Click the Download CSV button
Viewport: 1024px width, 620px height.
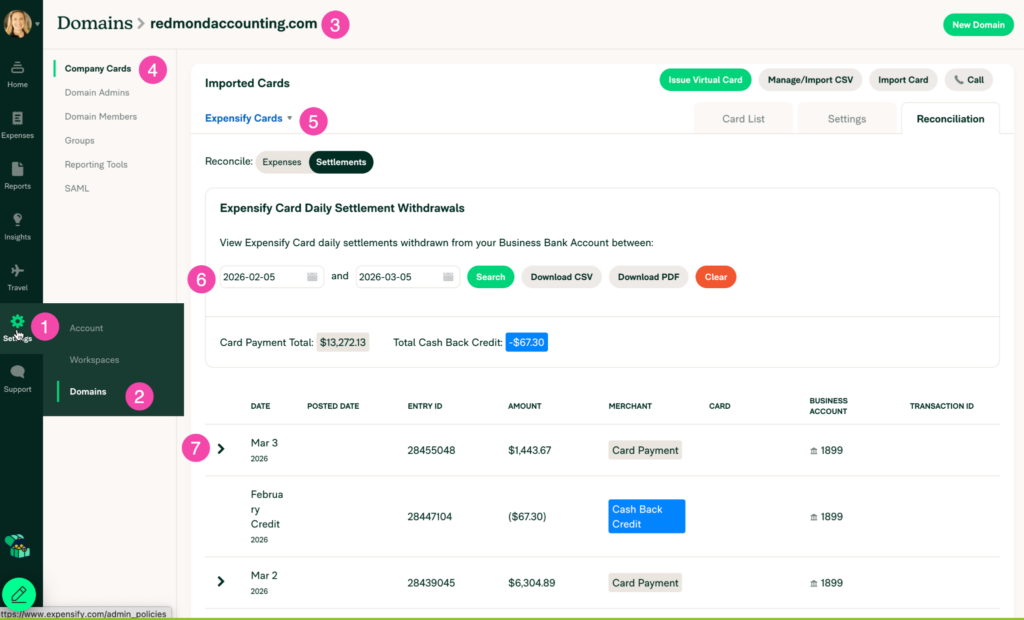[x=562, y=277]
